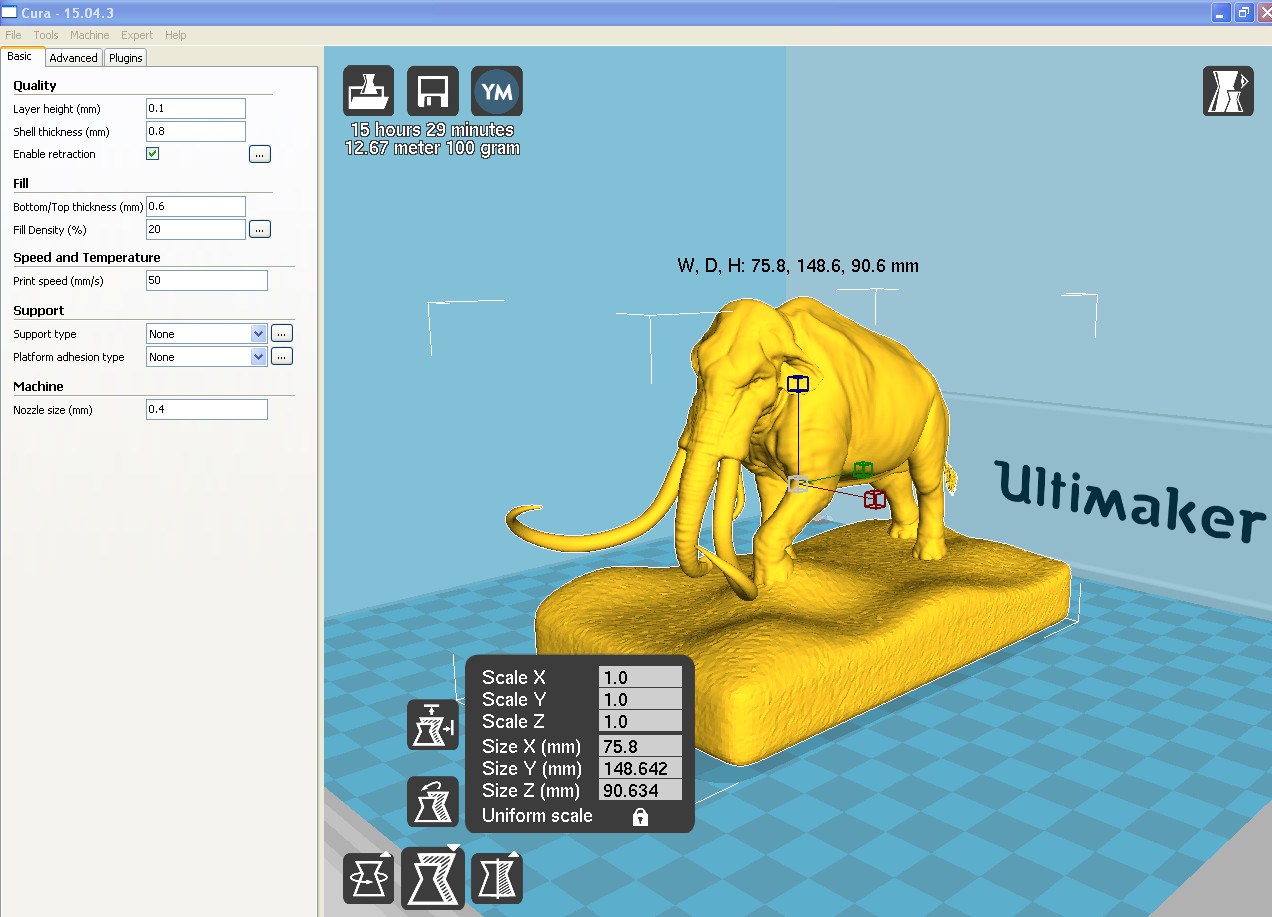The height and width of the screenshot is (917, 1272).
Task: Open support expert settings button
Action: point(281,332)
